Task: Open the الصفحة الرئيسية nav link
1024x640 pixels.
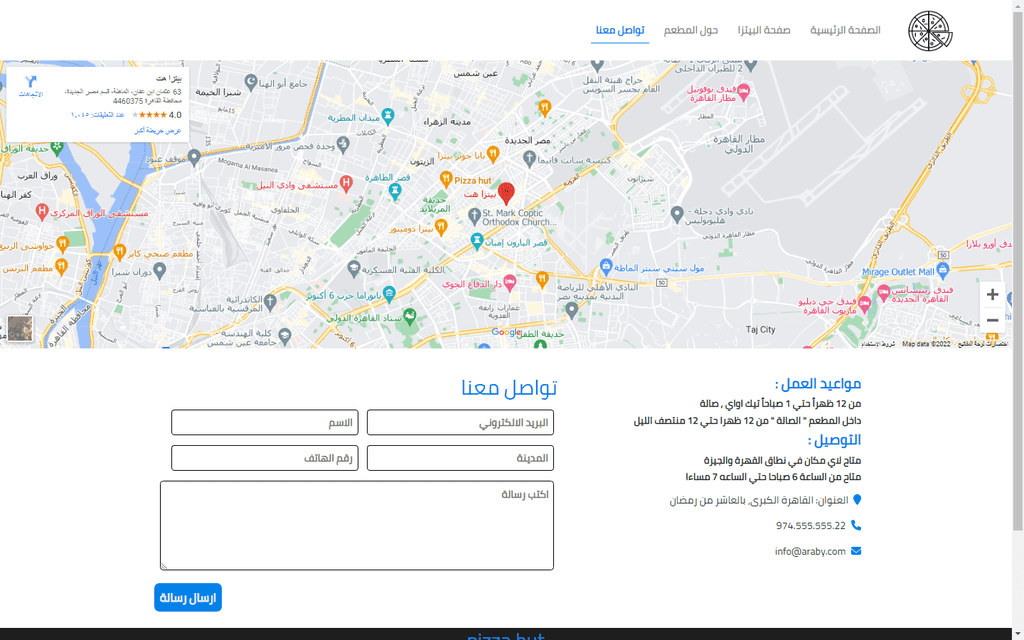Action: point(845,30)
